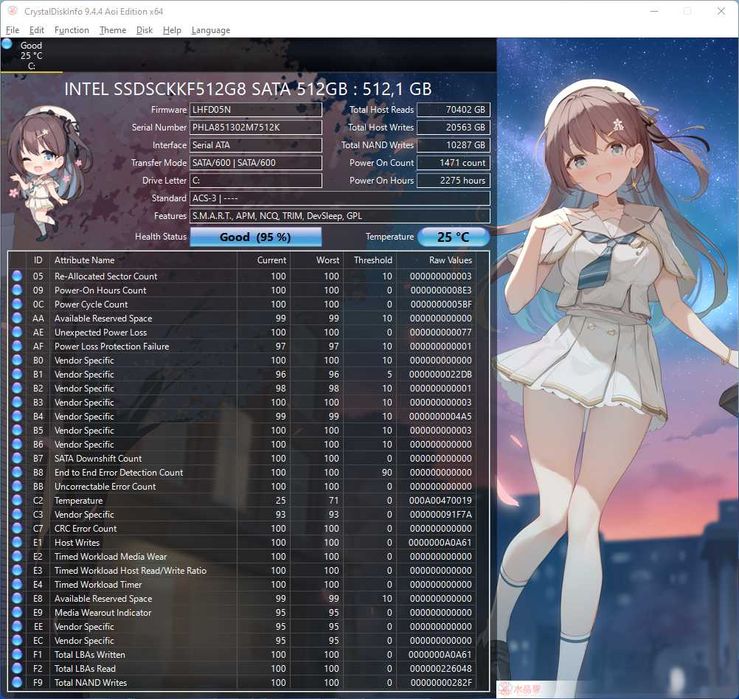Click the Features field listing S.M.A.R.T., APM
Image resolution: width=739 pixels, height=699 pixels.
[x=340, y=216]
